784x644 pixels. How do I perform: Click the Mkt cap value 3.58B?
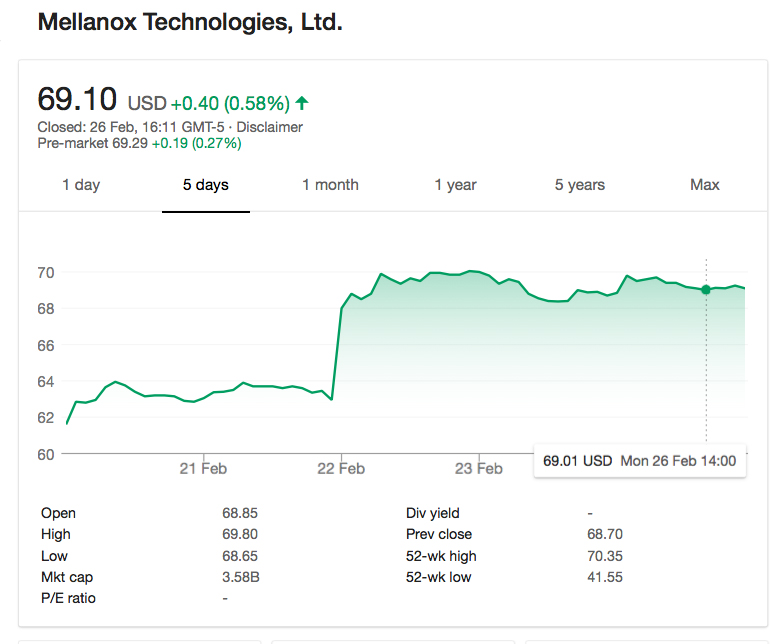click(x=240, y=577)
